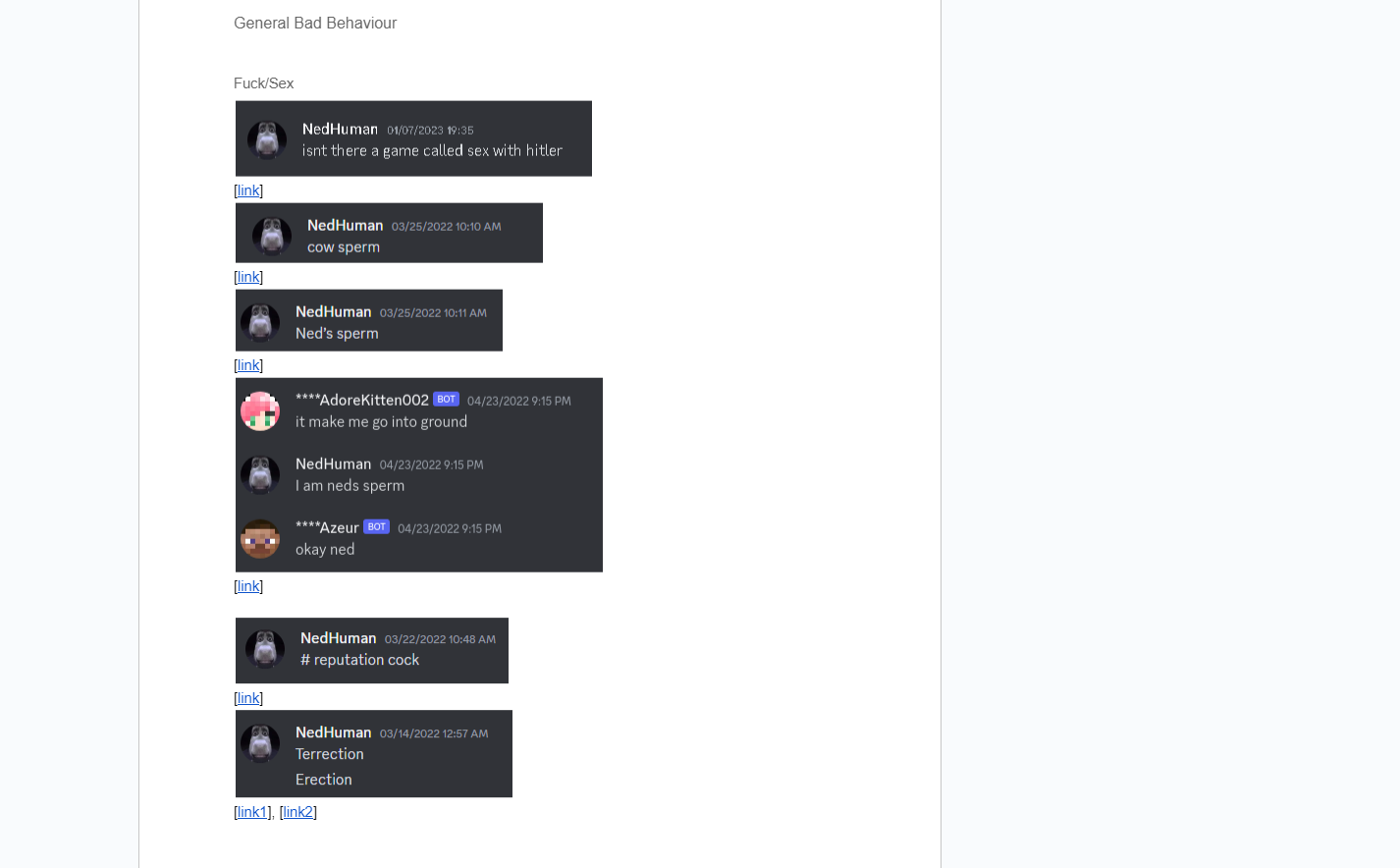
Task: Open link1 below the Terrection message
Action: click(x=252, y=812)
